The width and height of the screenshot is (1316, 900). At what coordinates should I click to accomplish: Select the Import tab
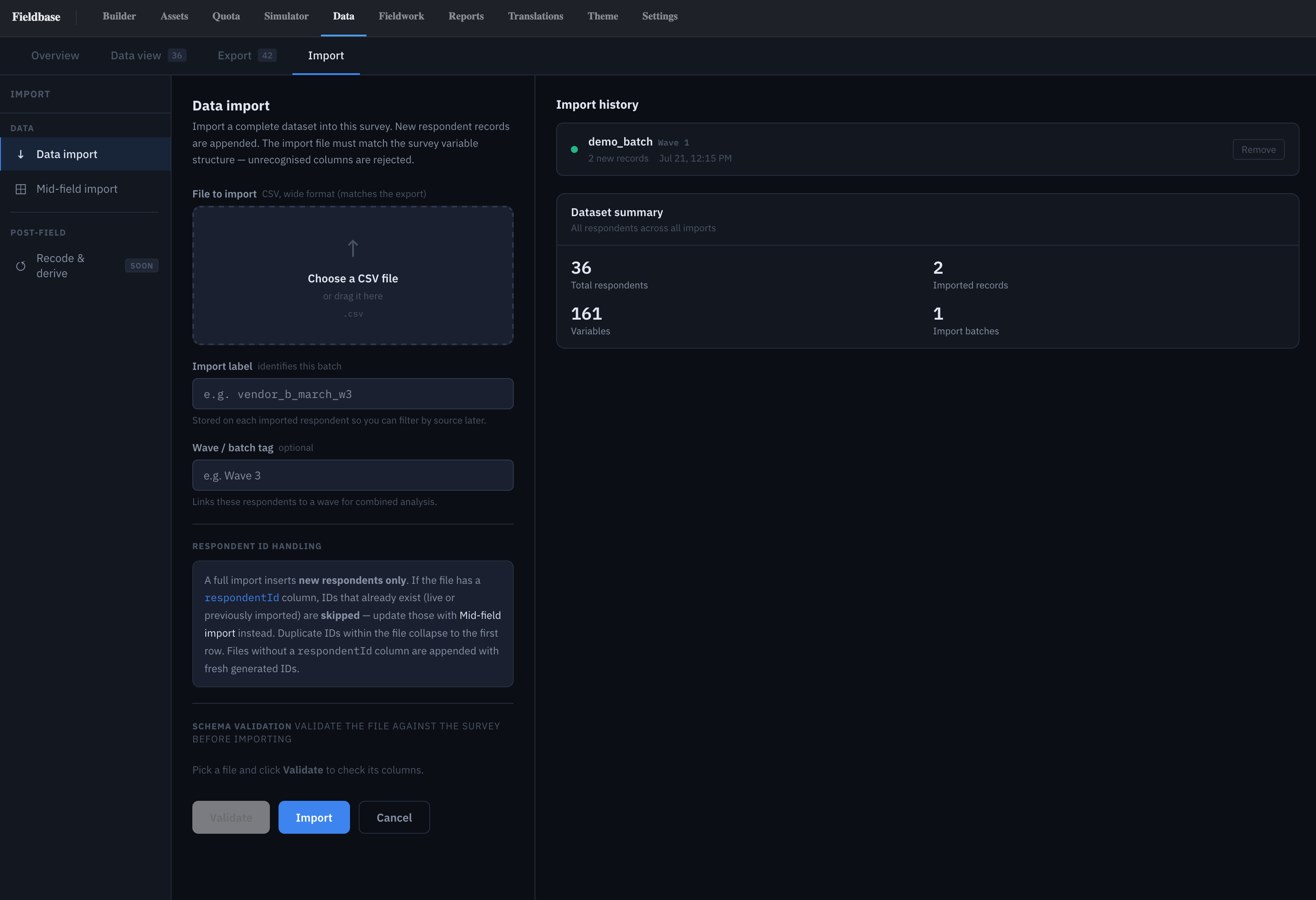pyautogui.click(x=326, y=55)
